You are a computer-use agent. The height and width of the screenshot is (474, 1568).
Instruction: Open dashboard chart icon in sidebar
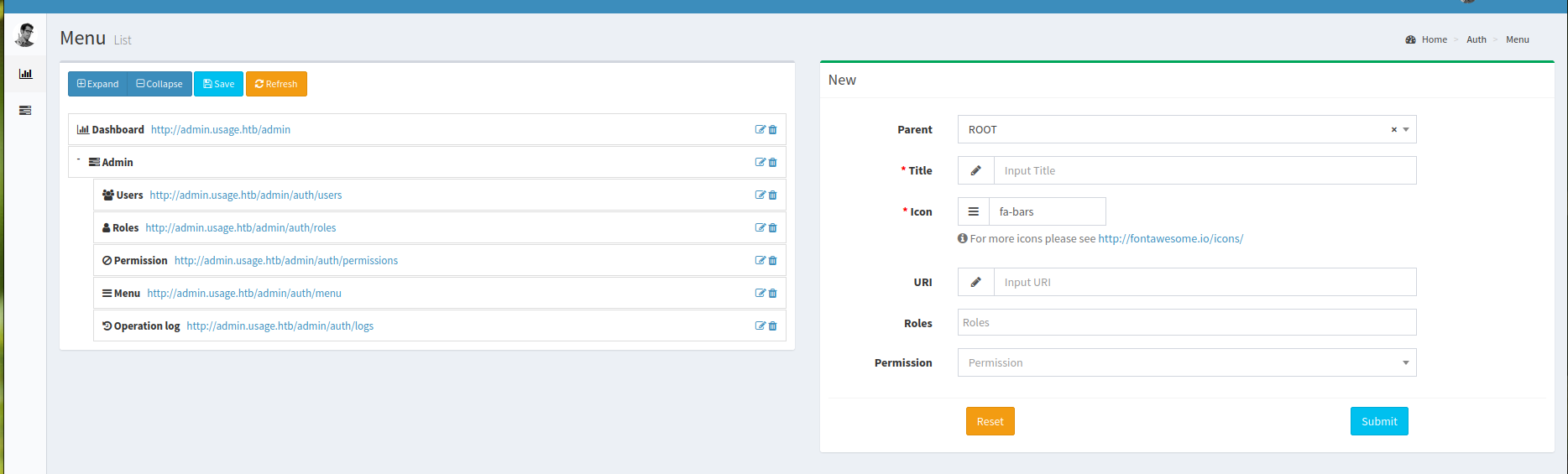[25, 74]
